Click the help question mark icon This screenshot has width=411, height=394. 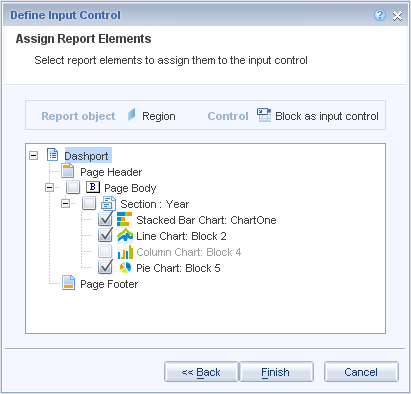(380, 15)
